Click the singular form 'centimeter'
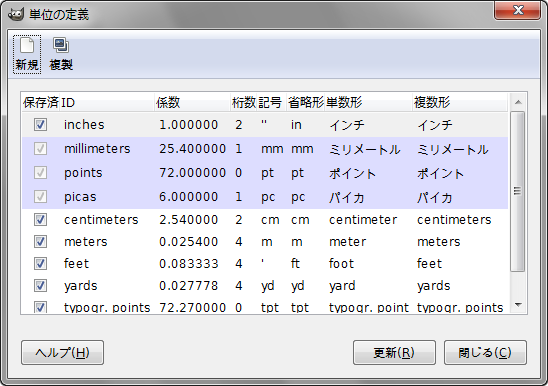 363,220
